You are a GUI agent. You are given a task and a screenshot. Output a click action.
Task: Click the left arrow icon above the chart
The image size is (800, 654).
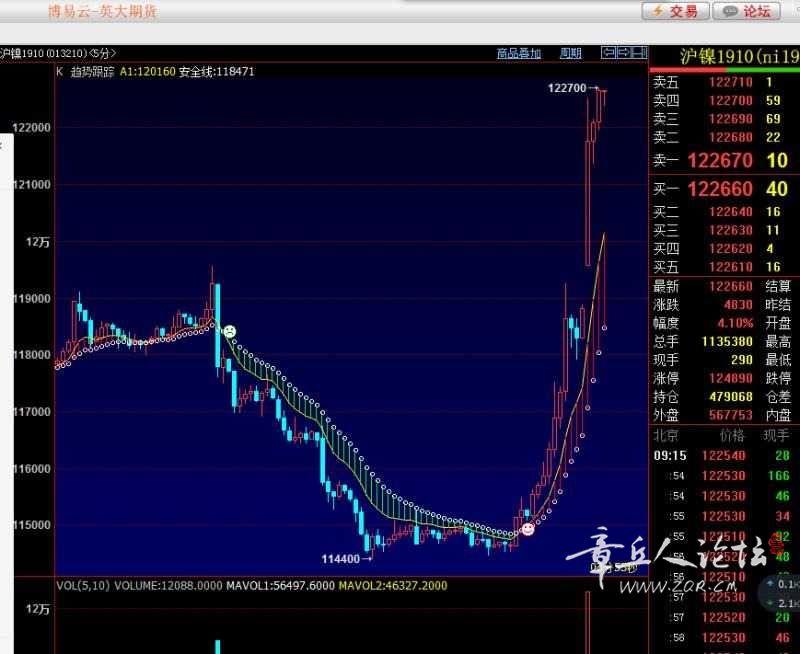click(608, 52)
